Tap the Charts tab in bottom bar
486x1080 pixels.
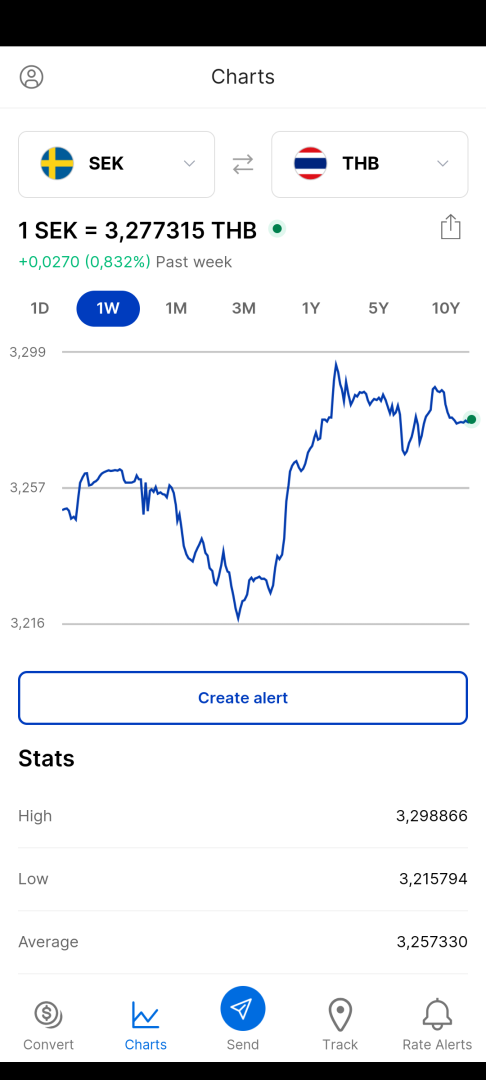[x=145, y=1026]
